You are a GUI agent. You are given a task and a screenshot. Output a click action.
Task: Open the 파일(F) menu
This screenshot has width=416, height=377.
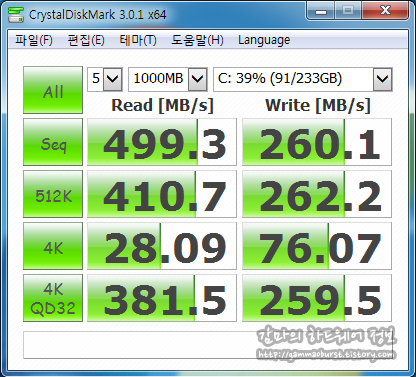(34, 40)
